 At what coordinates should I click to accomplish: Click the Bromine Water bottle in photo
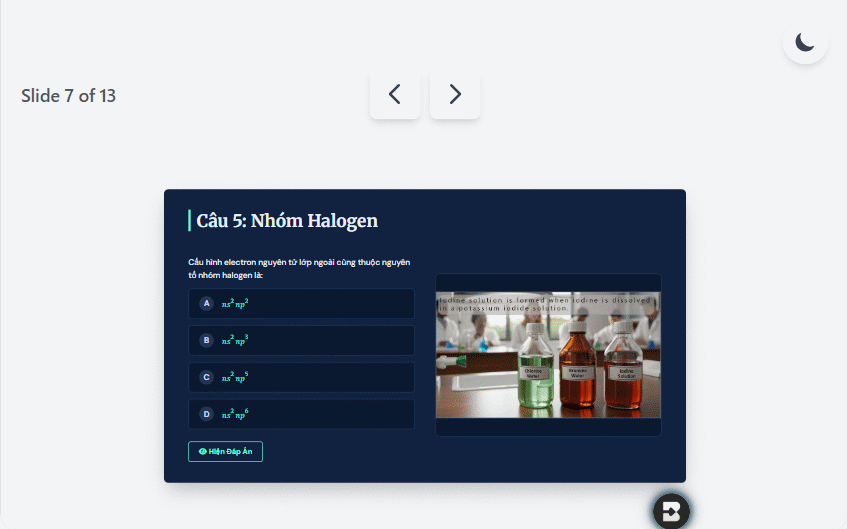(577, 364)
